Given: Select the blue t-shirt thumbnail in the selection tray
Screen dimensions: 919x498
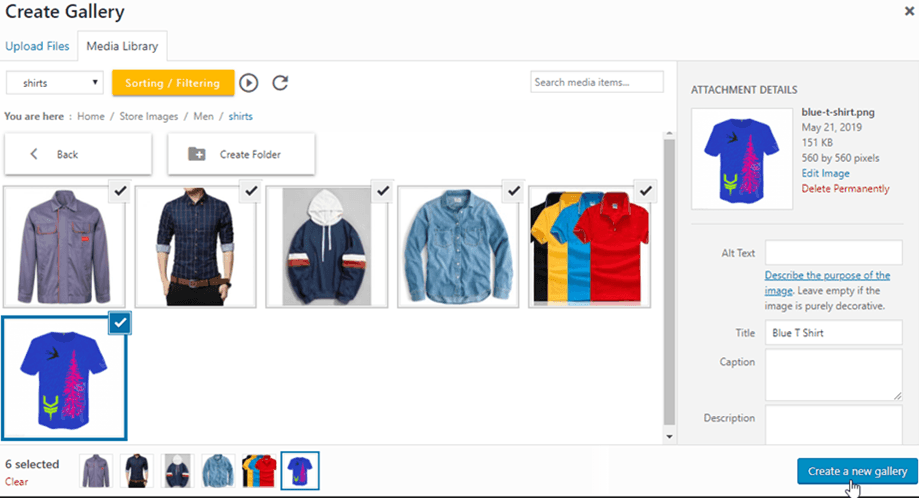Looking at the screenshot, I should pos(300,470).
